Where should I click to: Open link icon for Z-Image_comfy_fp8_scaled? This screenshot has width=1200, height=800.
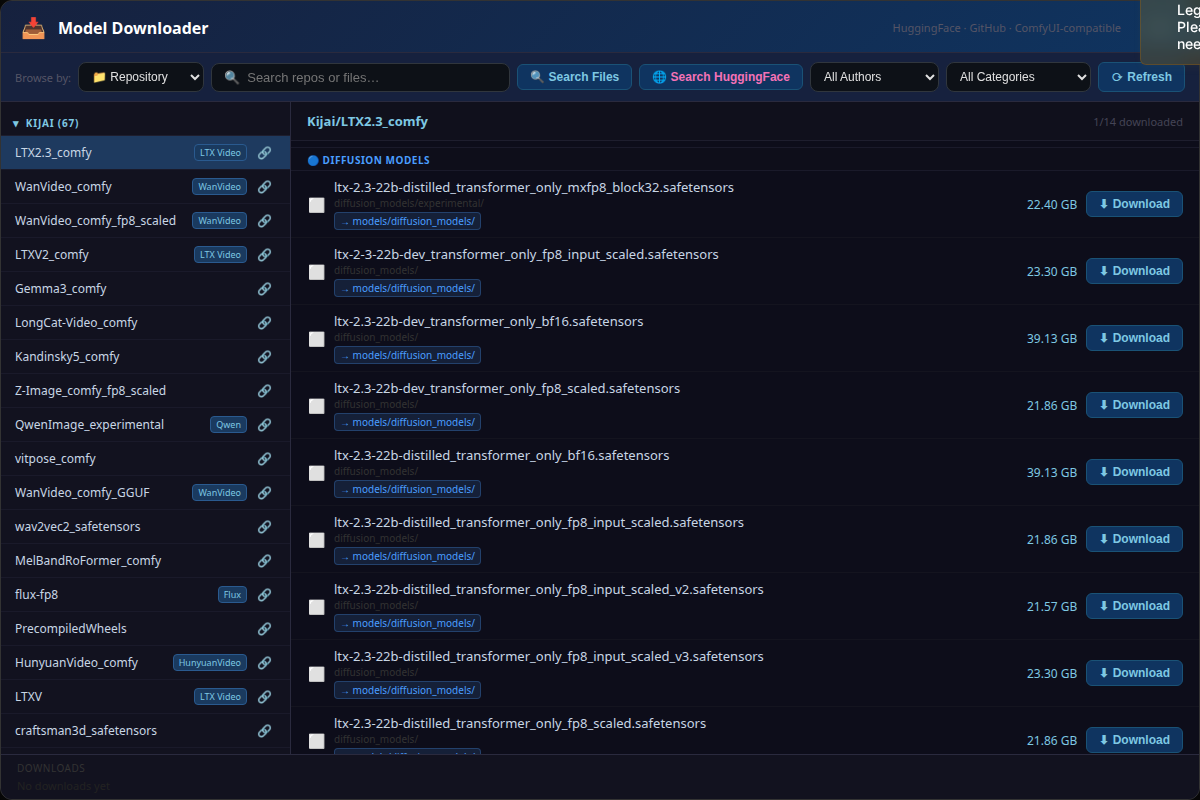264,391
